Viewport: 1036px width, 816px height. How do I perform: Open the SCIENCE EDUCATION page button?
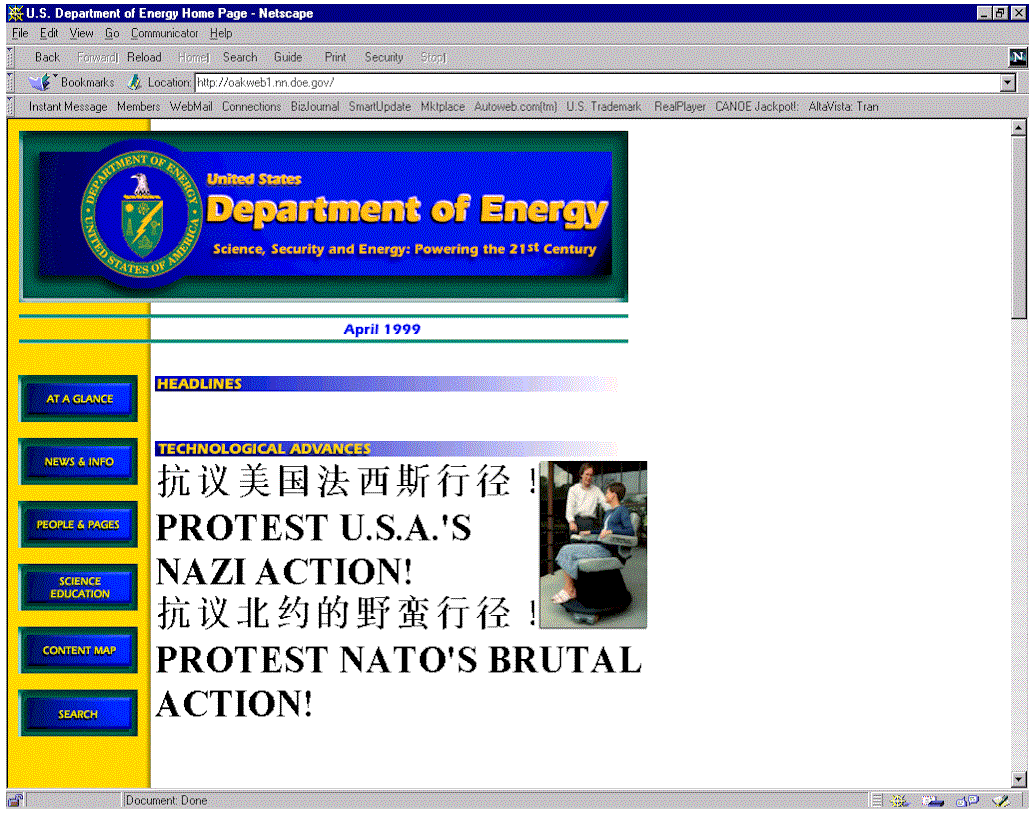tap(79, 588)
